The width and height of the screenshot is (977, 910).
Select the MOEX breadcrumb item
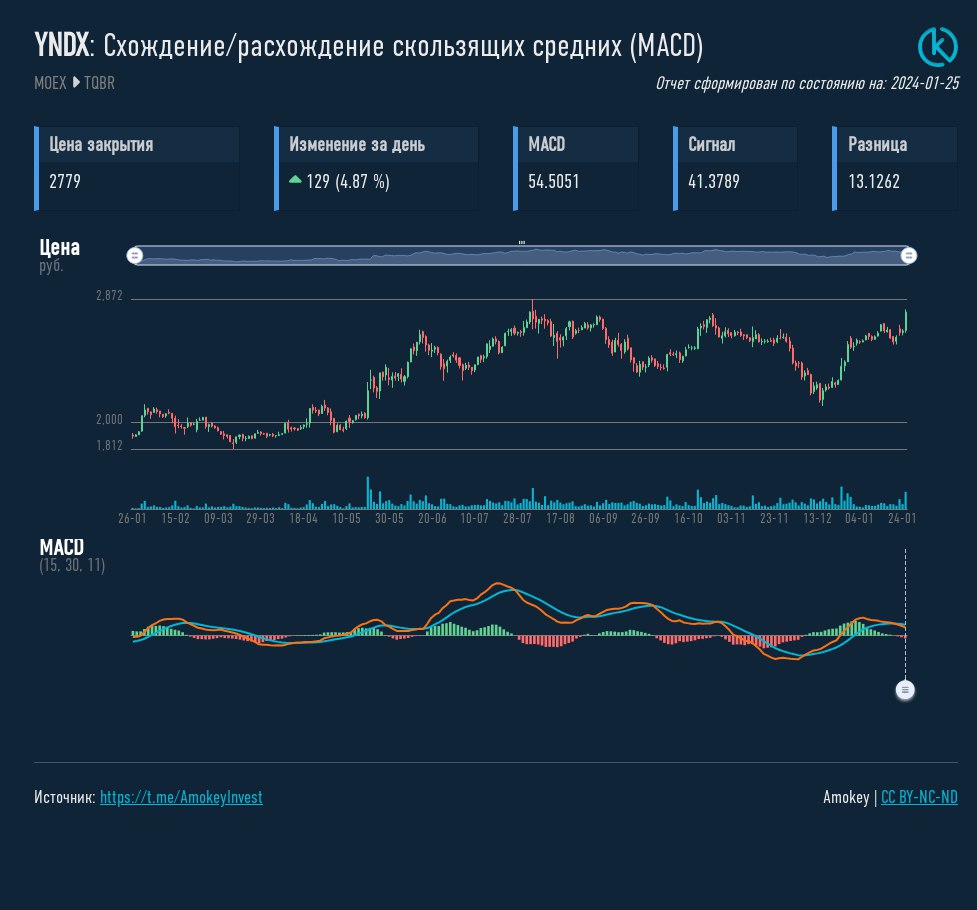point(51,83)
